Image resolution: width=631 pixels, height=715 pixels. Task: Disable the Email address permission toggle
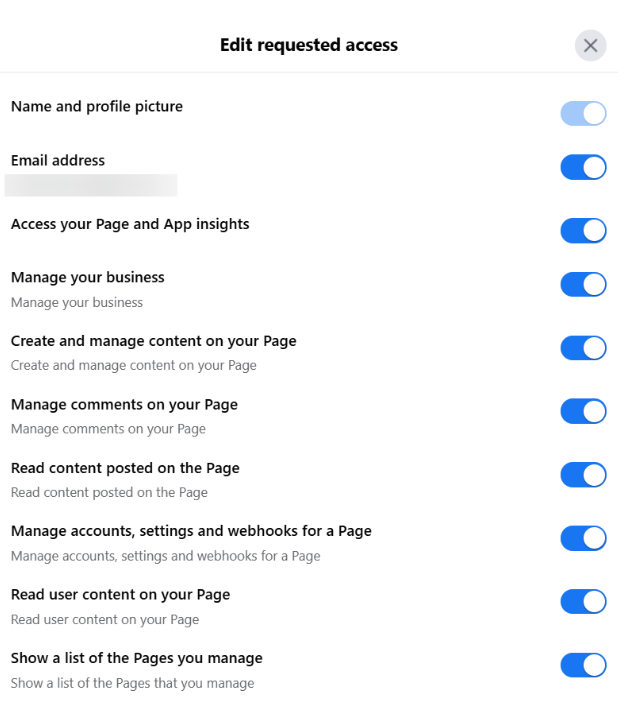coord(583,167)
